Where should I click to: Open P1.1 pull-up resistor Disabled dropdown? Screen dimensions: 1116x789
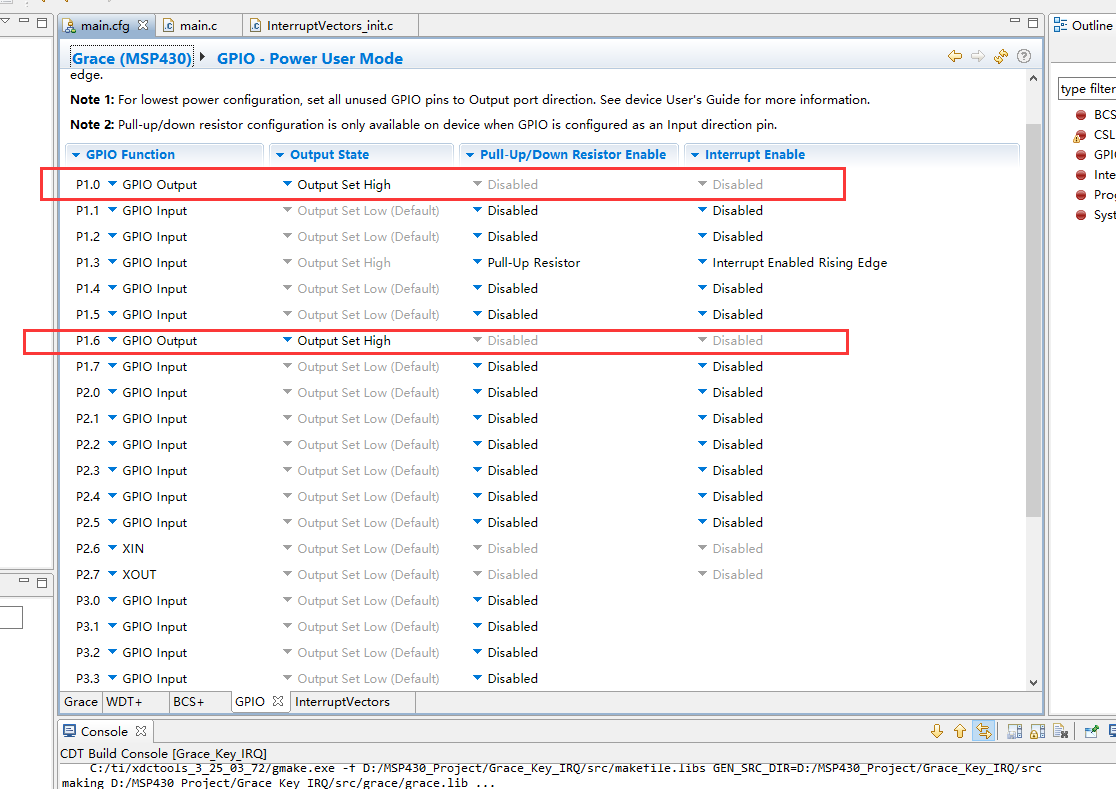(x=478, y=210)
